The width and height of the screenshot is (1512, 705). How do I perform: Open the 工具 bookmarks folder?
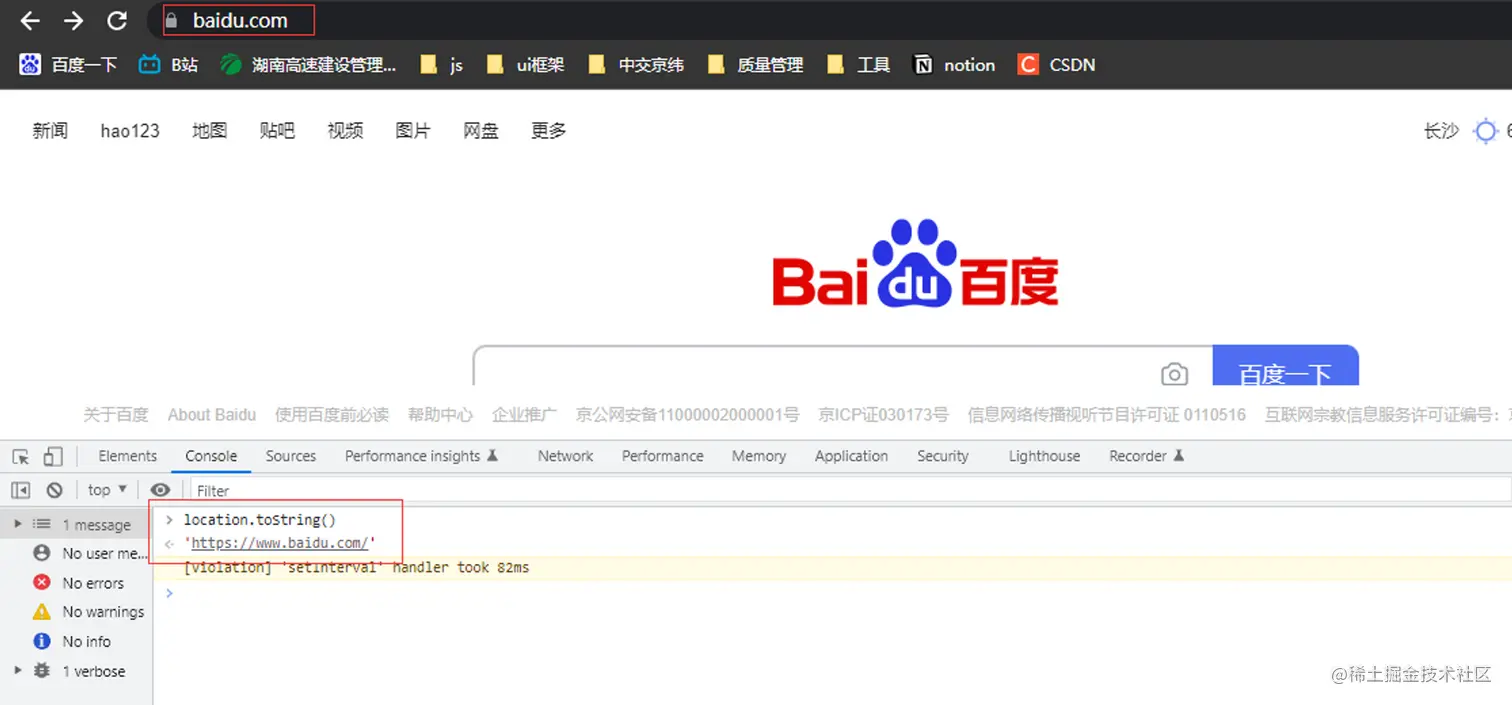[x=858, y=65]
